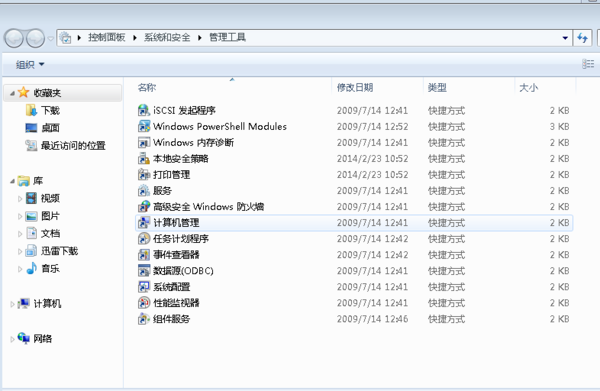Expand the 图片 library node
Screen dimensions: 600x391
point(20,216)
